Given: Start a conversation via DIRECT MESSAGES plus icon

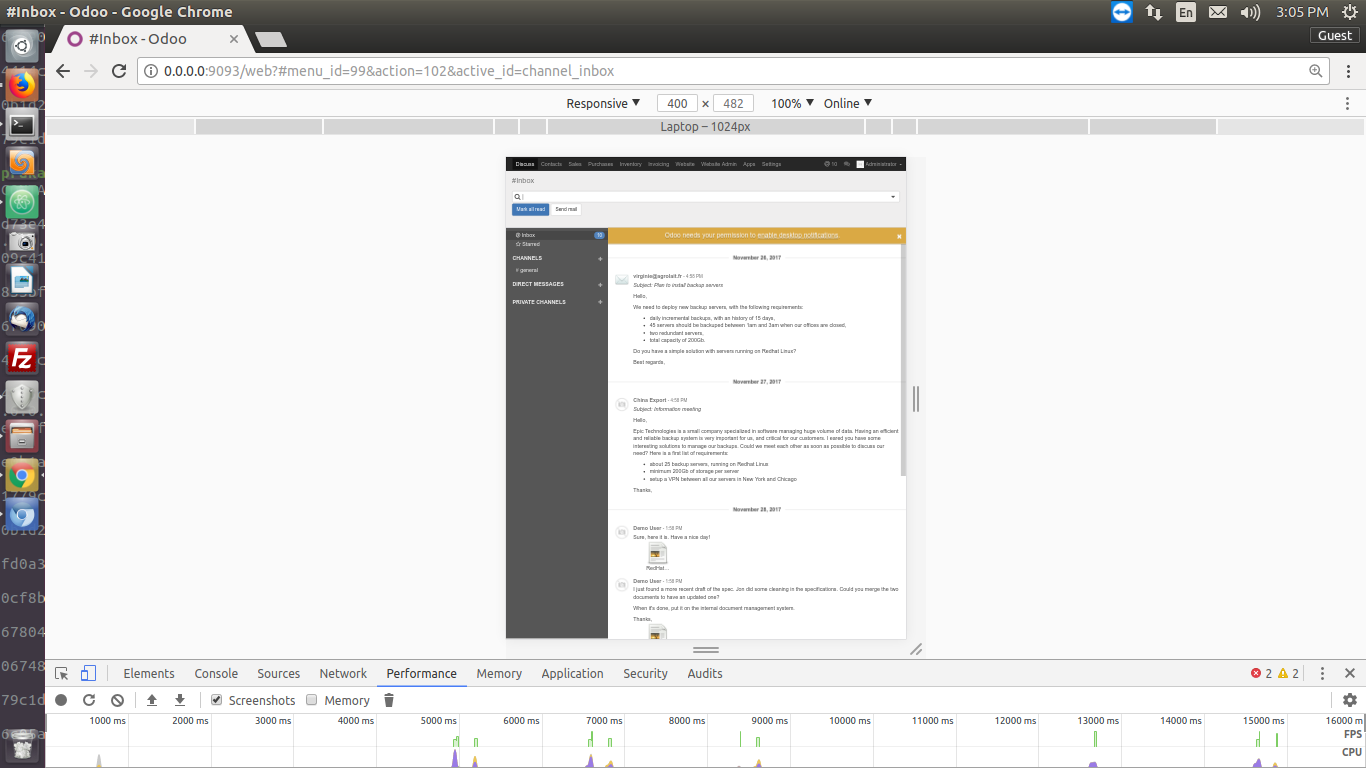Looking at the screenshot, I should click(x=600, y=284).
